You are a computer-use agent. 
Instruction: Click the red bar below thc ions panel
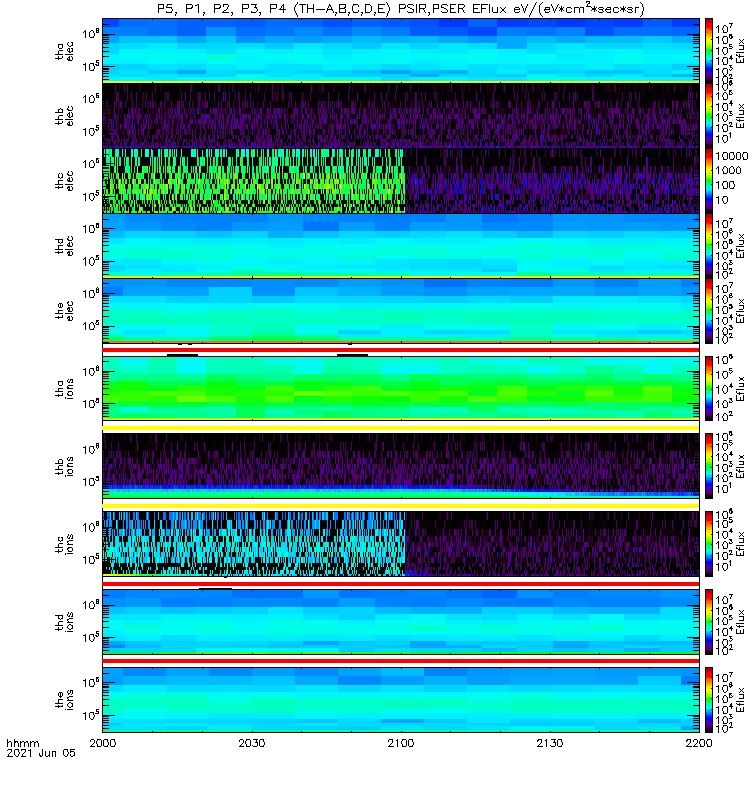401,584
